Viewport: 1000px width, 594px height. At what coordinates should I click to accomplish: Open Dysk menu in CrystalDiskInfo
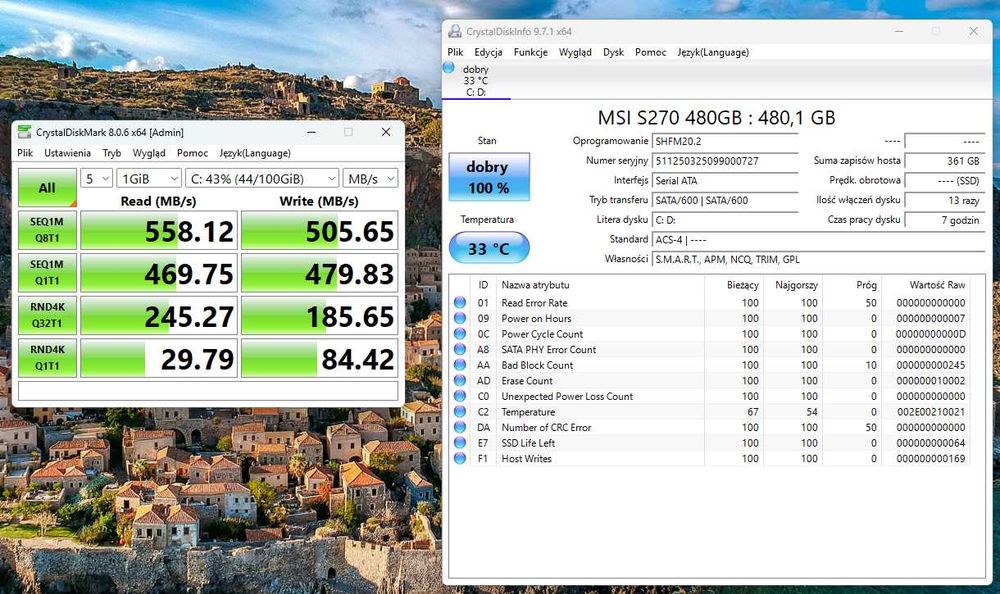[614, 52]
